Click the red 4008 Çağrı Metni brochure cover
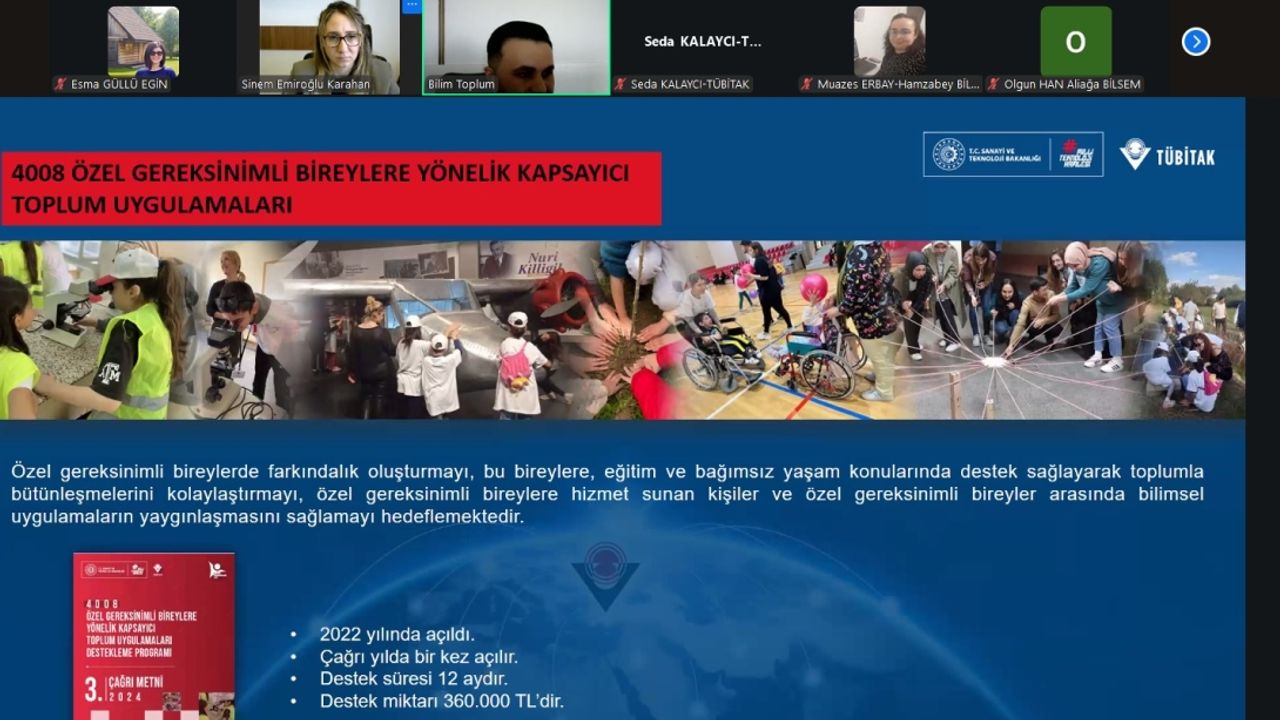The height and width of the screenshot is (720, 1280). pyautogui.click(x=154, y=635)
